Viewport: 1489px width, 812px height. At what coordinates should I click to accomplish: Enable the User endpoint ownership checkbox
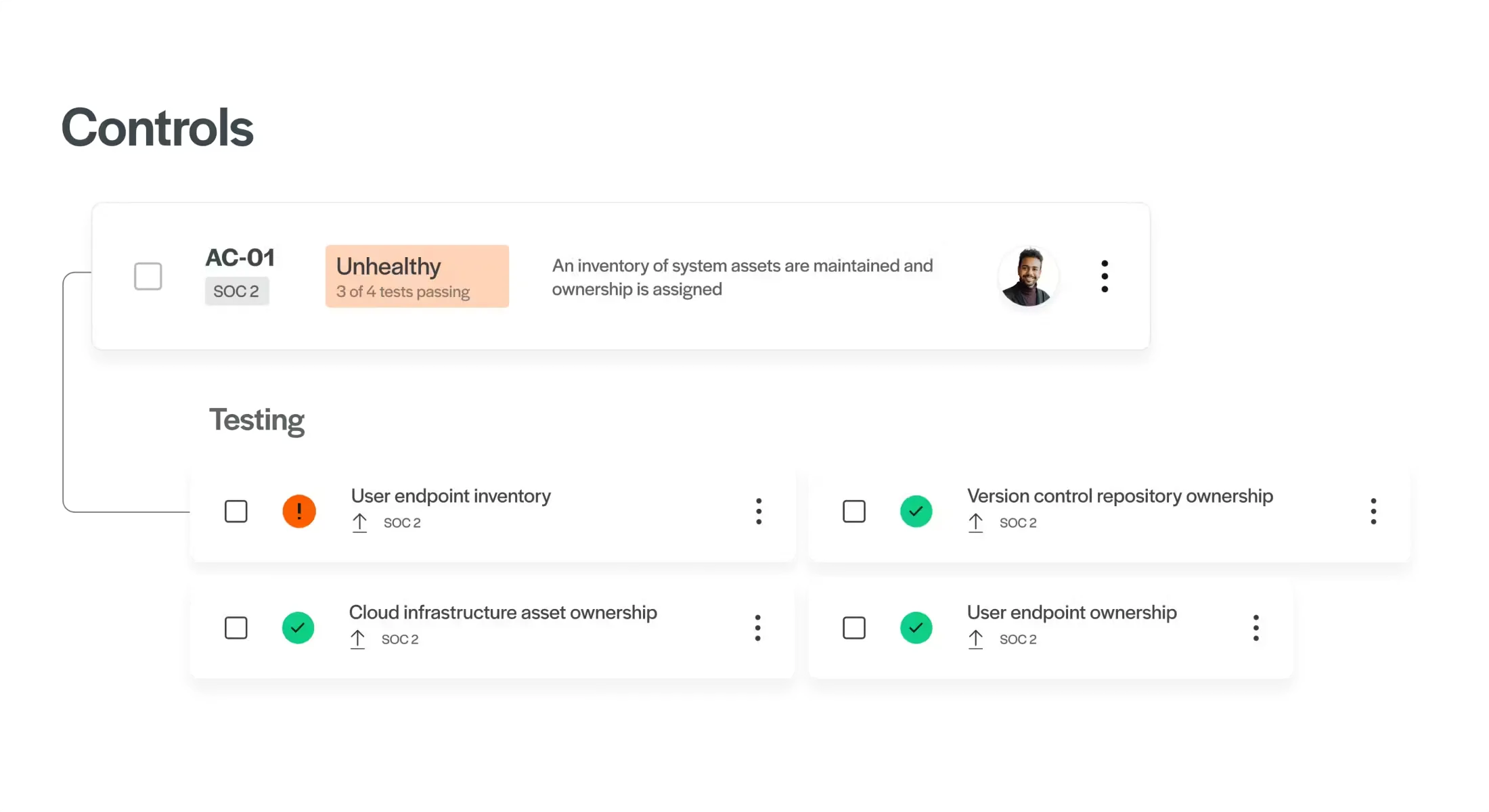coord(854,628)
